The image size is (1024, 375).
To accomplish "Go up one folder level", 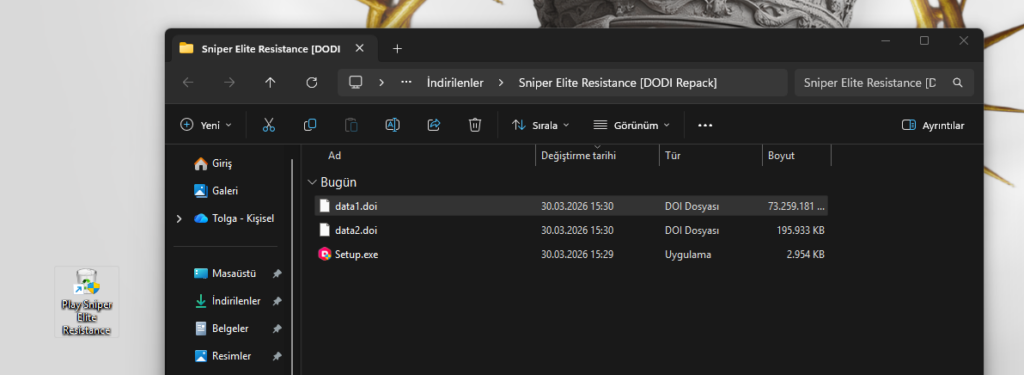I will click(270, 82).
